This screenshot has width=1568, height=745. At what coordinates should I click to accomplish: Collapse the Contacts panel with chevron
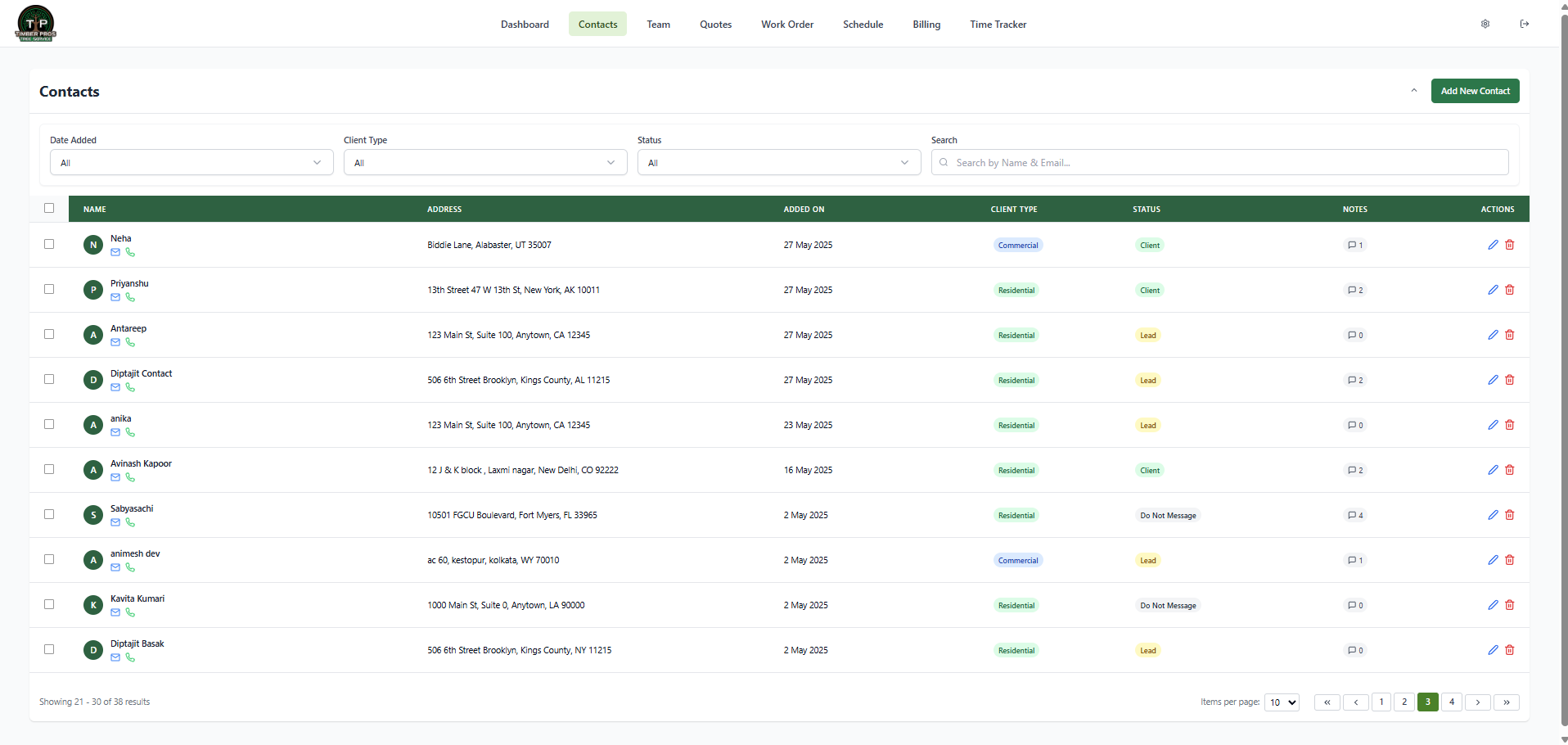(x=1414, y=91)
